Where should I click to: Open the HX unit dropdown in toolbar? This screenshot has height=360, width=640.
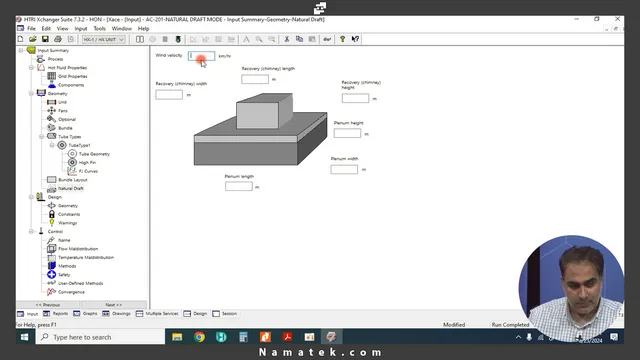coord(104,40)
